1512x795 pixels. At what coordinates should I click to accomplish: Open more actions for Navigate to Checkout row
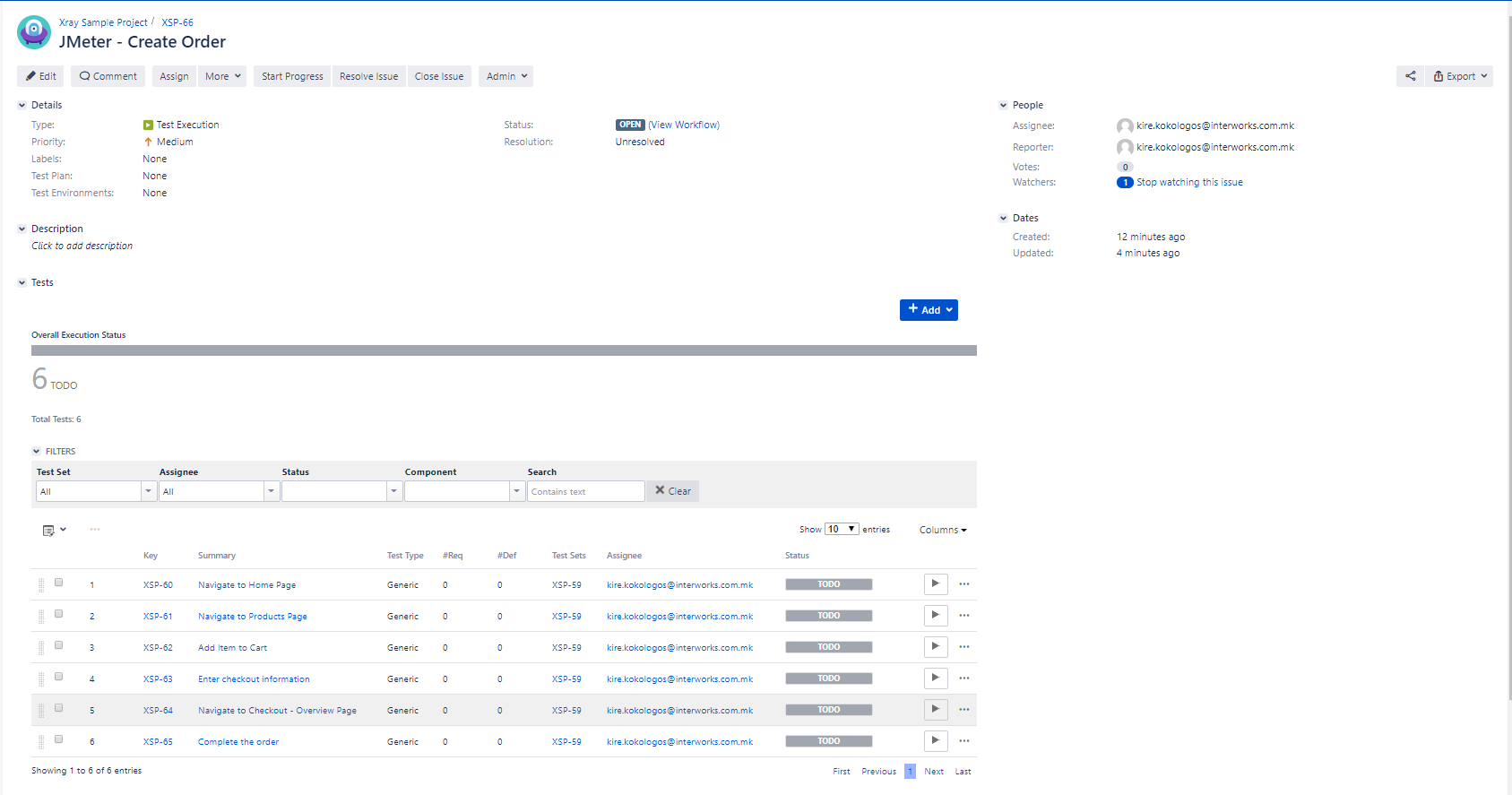[964, 710]
